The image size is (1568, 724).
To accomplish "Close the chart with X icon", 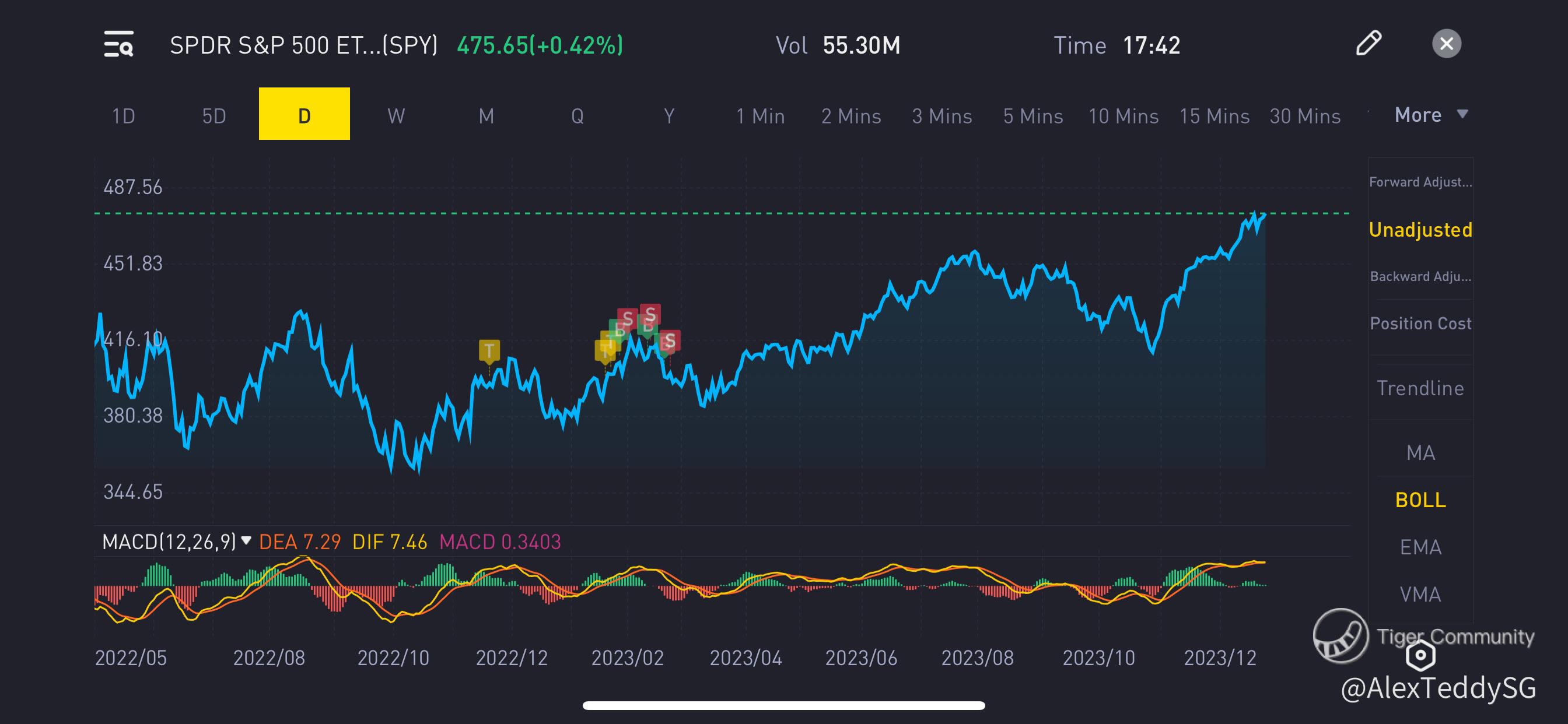I will [1446, 44].
